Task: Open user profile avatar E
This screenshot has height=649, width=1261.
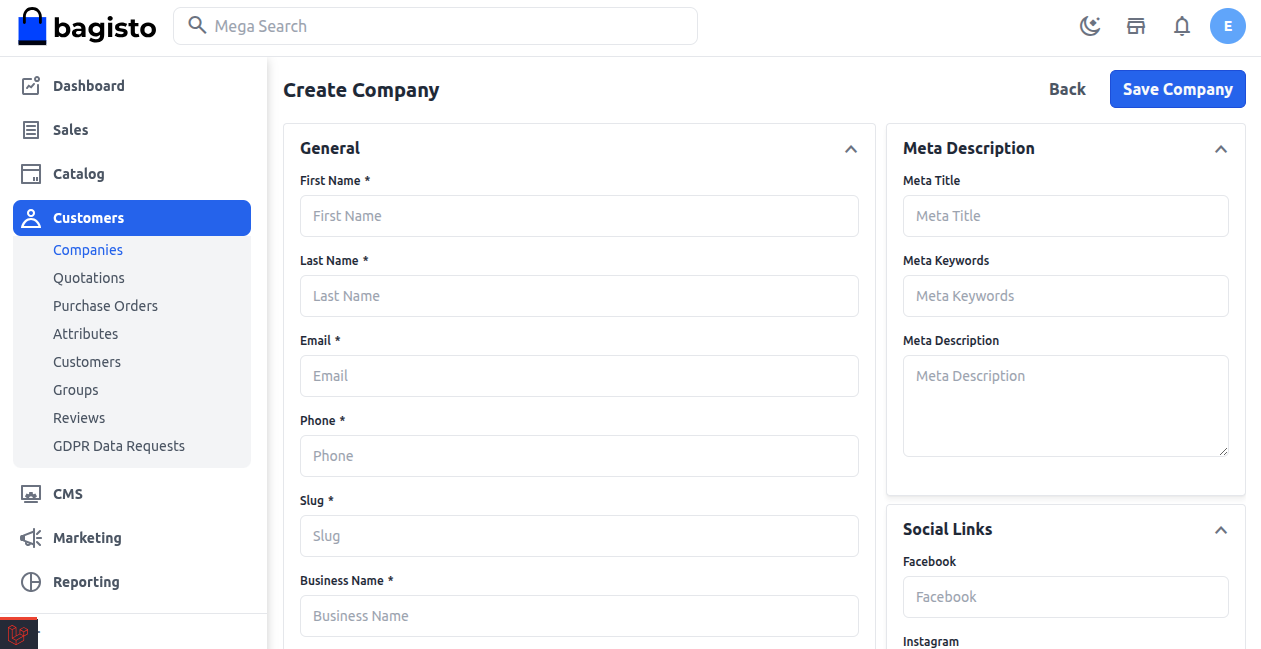Action: pyautogui.click(x=1227, y=27)
